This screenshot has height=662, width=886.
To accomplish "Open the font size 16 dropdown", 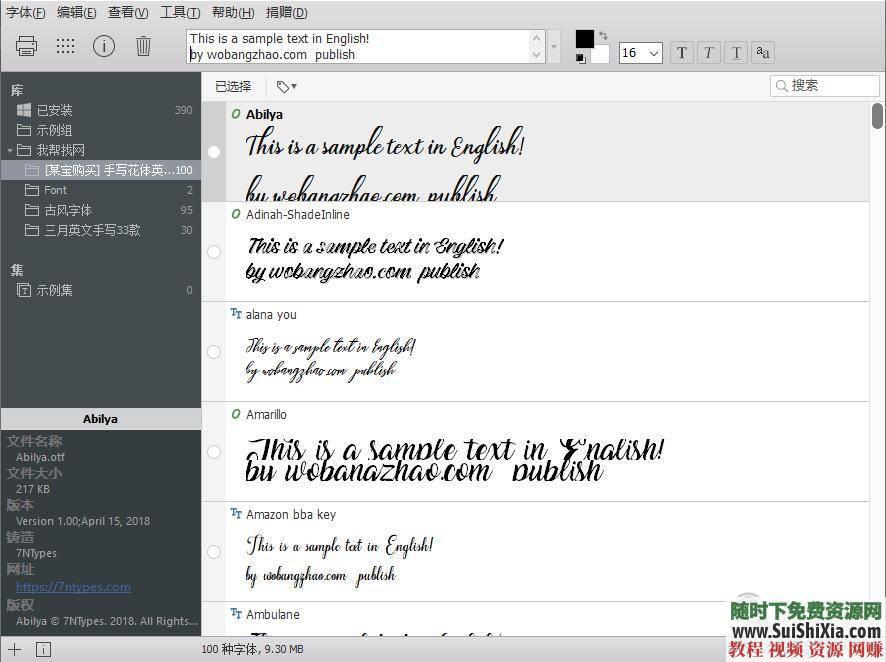I will [x=640, y=52].
